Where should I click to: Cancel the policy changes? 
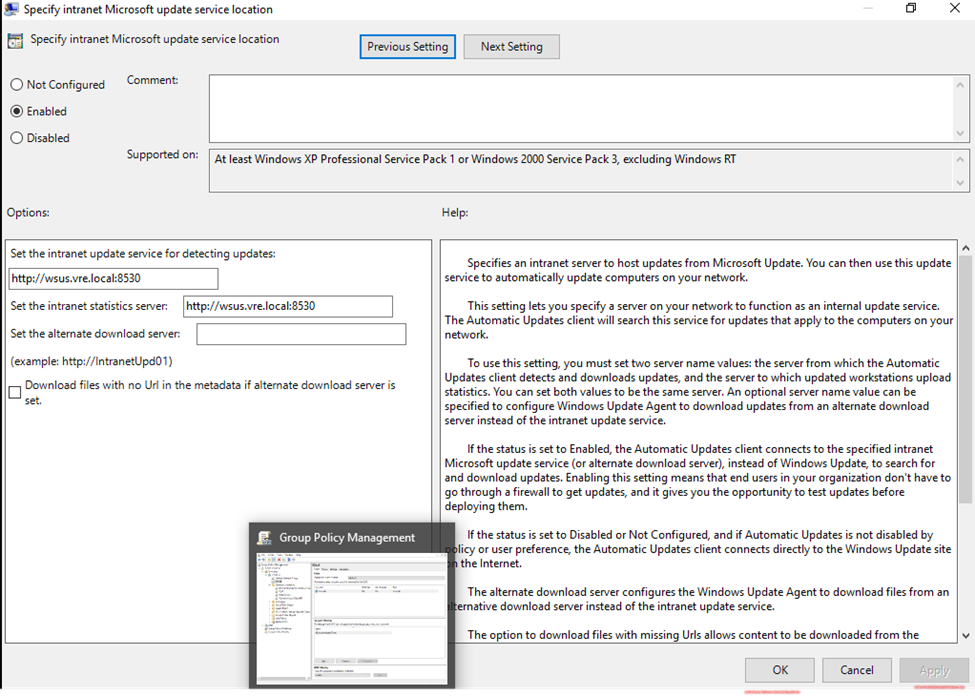[x=857, y=670]
